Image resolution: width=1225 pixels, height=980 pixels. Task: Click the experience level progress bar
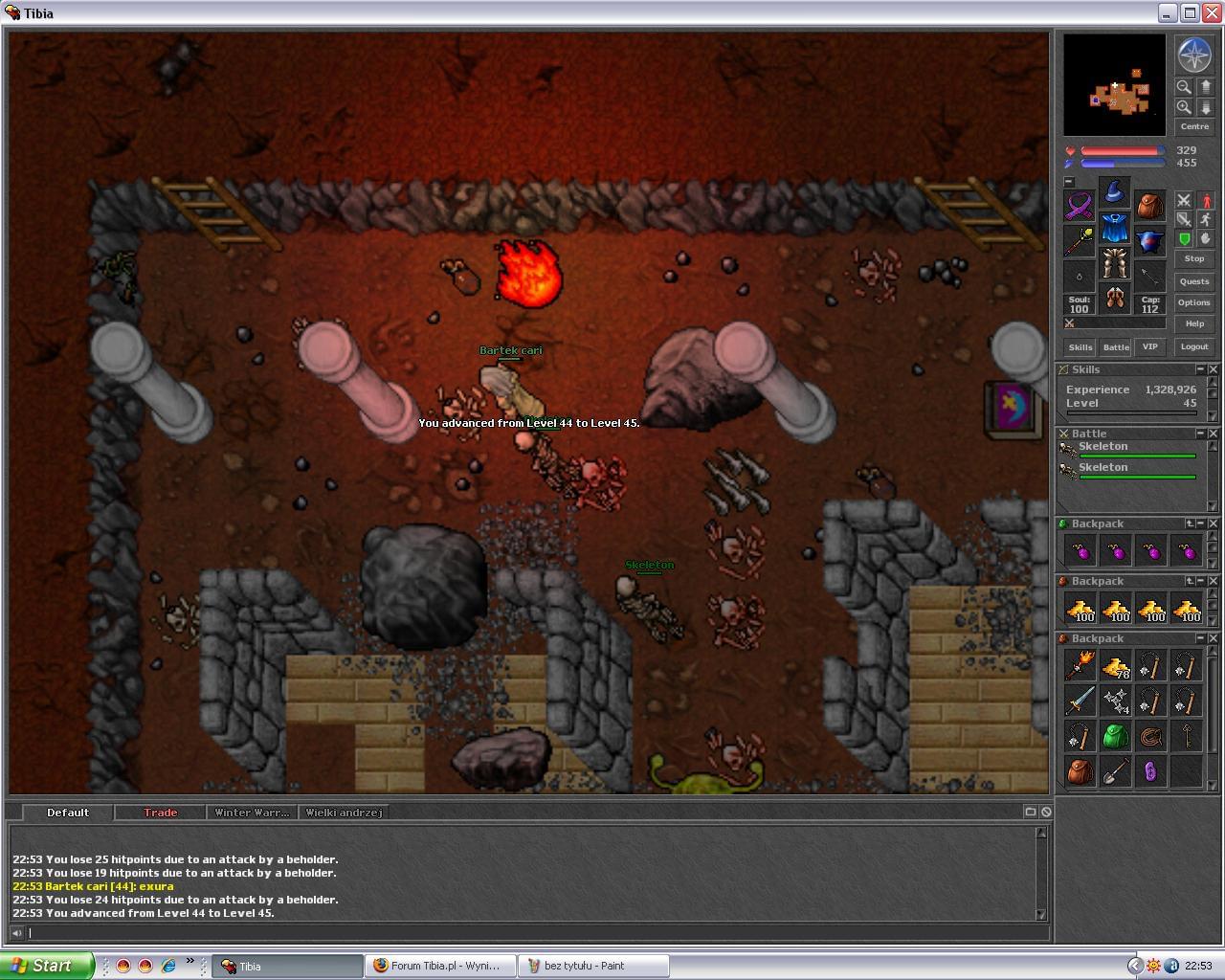point(1131,413)
